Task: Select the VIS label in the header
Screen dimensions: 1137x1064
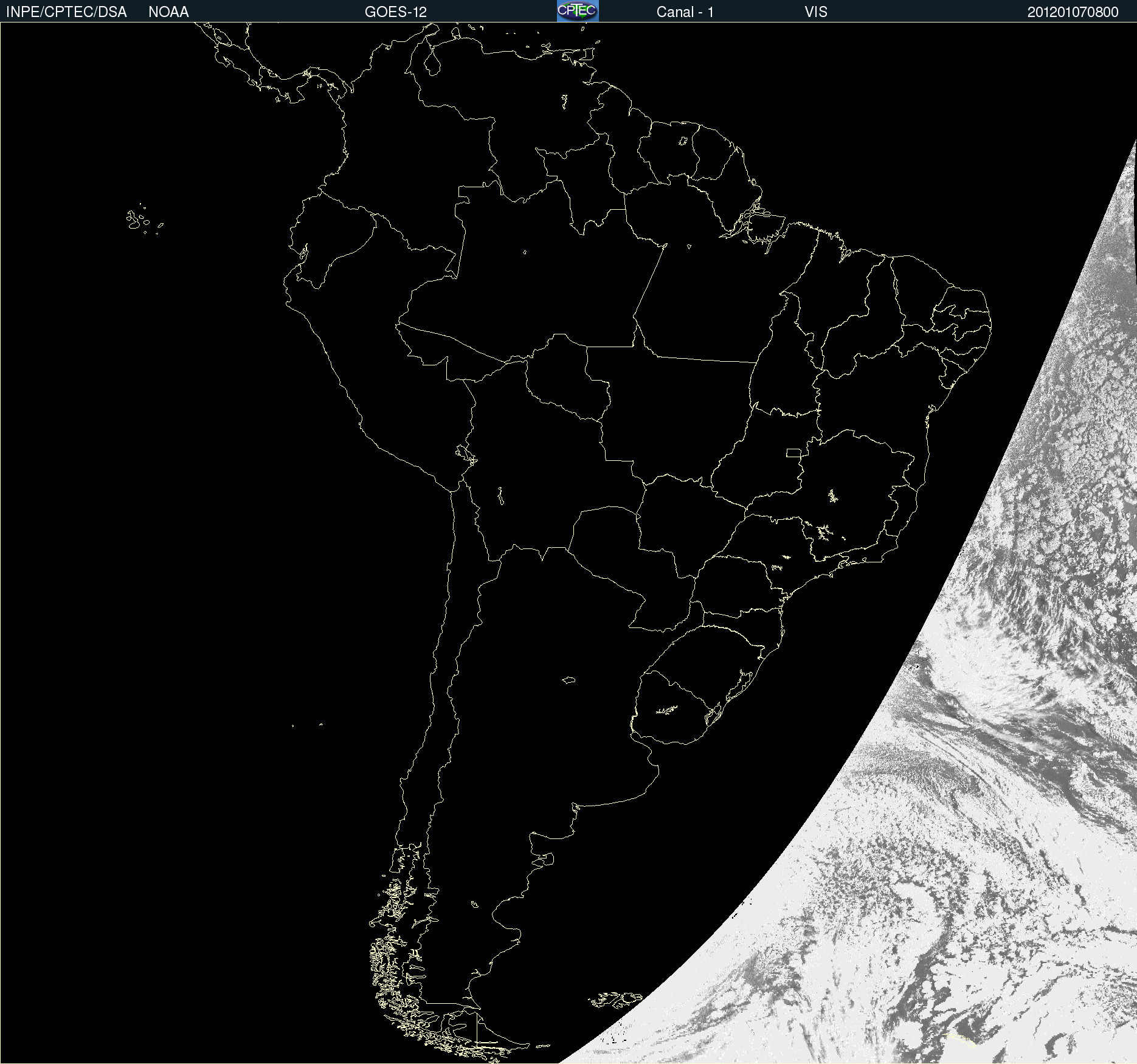Action: [816, 12]
